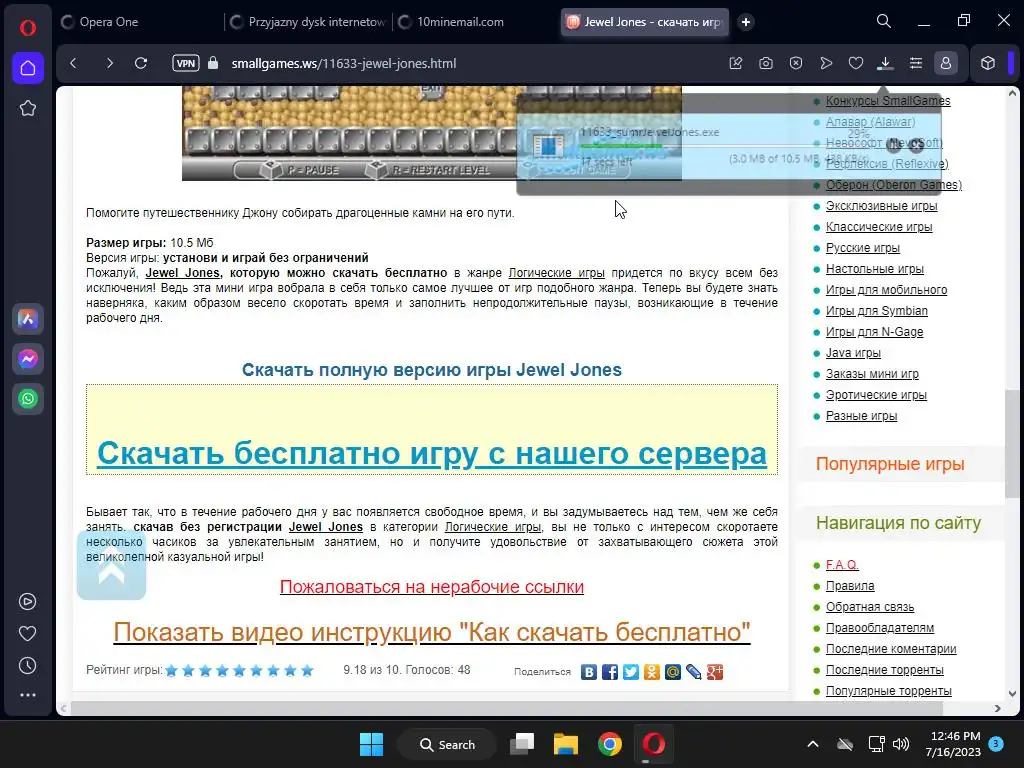Viewport: 1024px width, 768px height.
Task: Click Скачать бесплатно игру с нашего сервера link
Action: pos(432,453)
